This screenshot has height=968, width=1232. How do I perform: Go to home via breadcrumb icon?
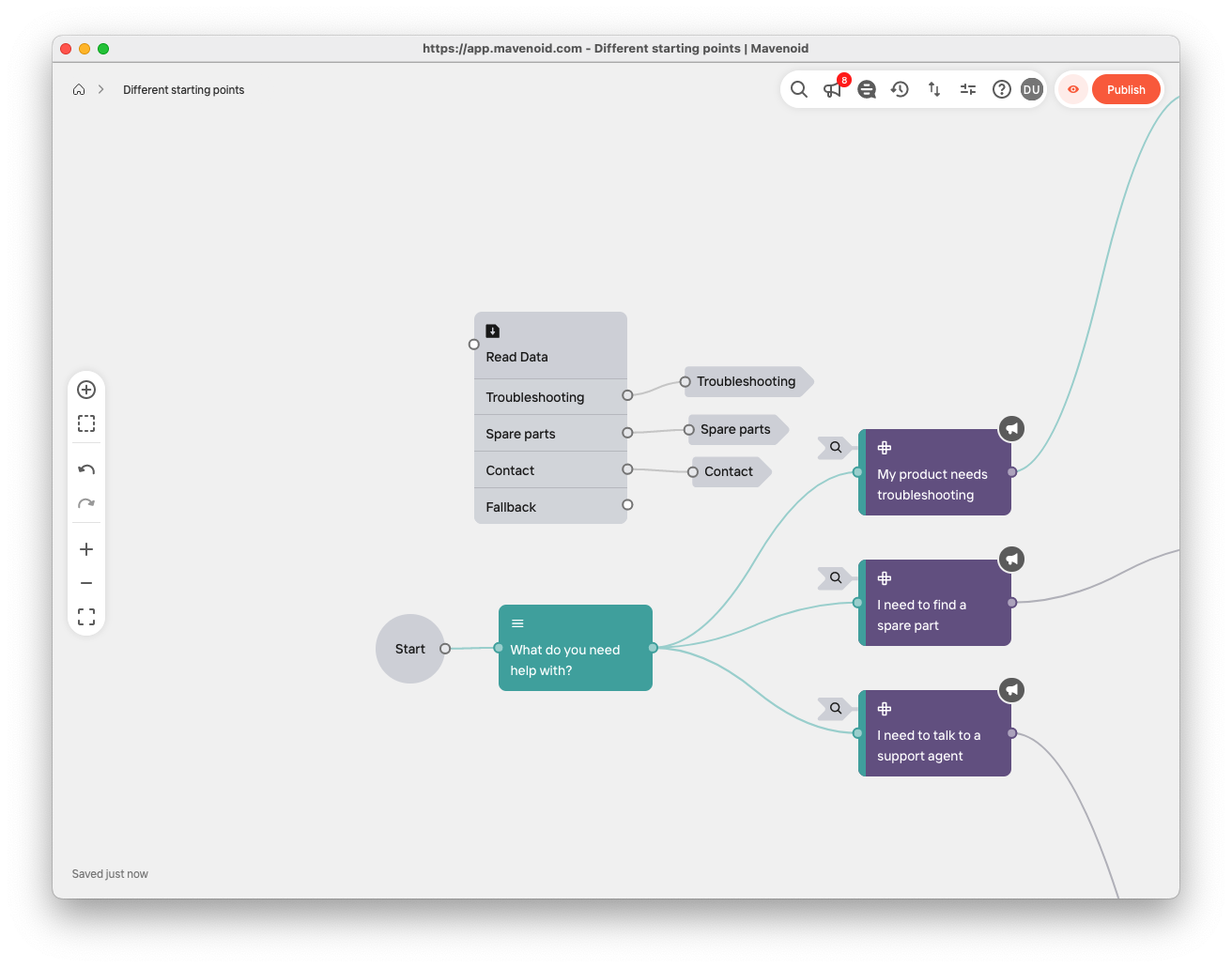pos(79,90)
